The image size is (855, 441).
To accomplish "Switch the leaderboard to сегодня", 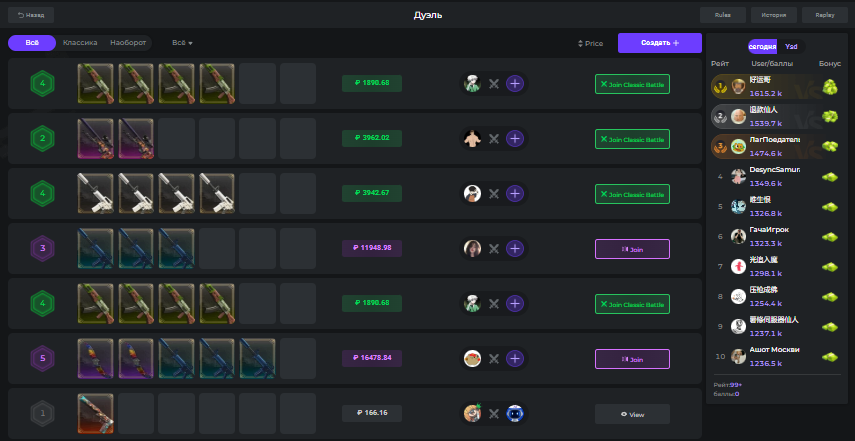I will pyautogui.click(x=762, y=47).
